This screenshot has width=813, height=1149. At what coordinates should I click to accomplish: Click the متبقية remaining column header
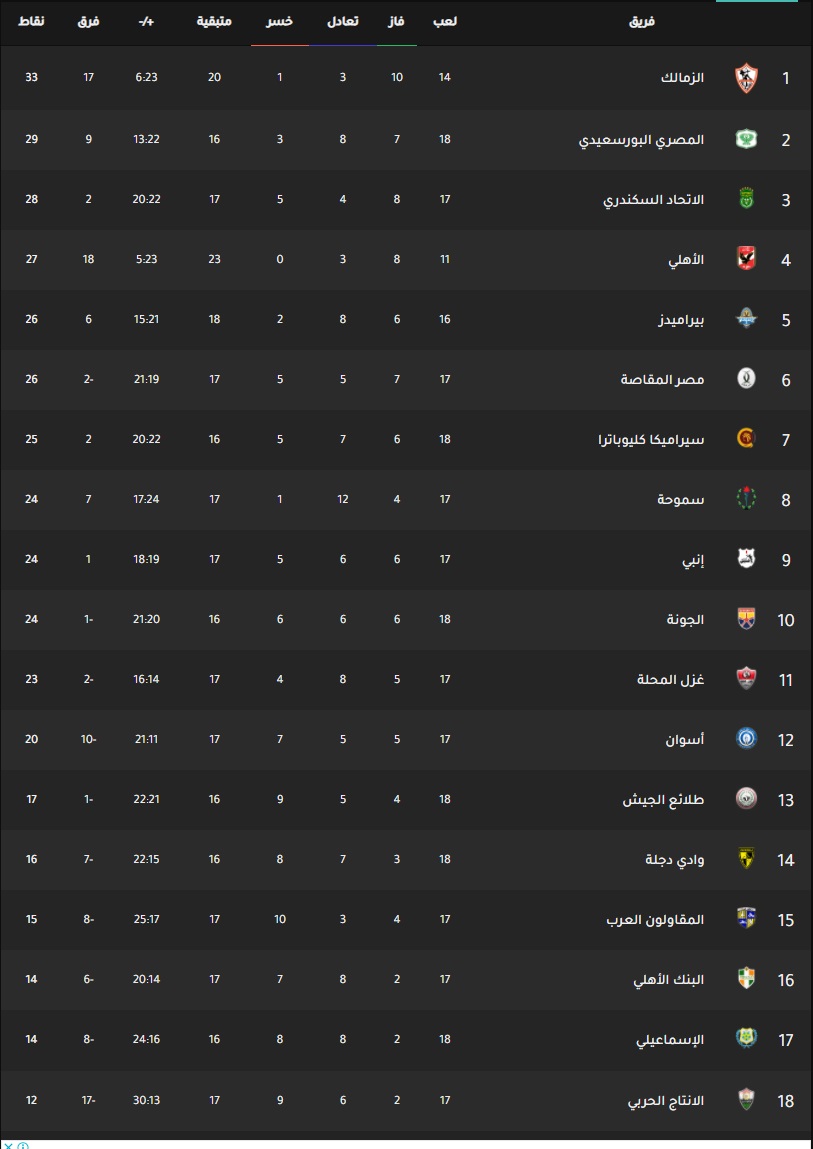point(214,21)
